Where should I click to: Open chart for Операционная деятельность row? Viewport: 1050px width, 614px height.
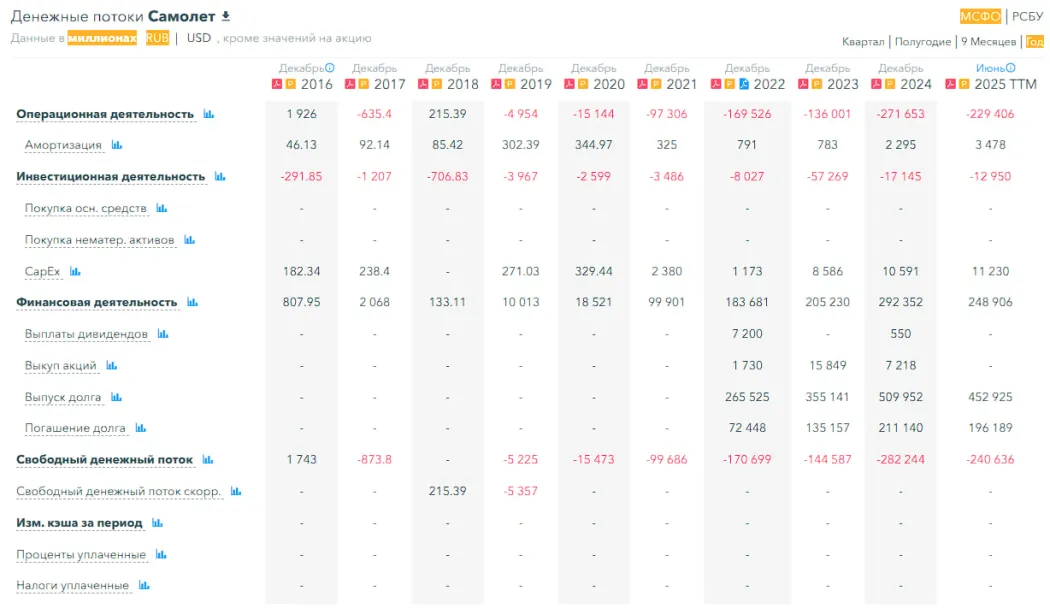click(x=208, y=114)
